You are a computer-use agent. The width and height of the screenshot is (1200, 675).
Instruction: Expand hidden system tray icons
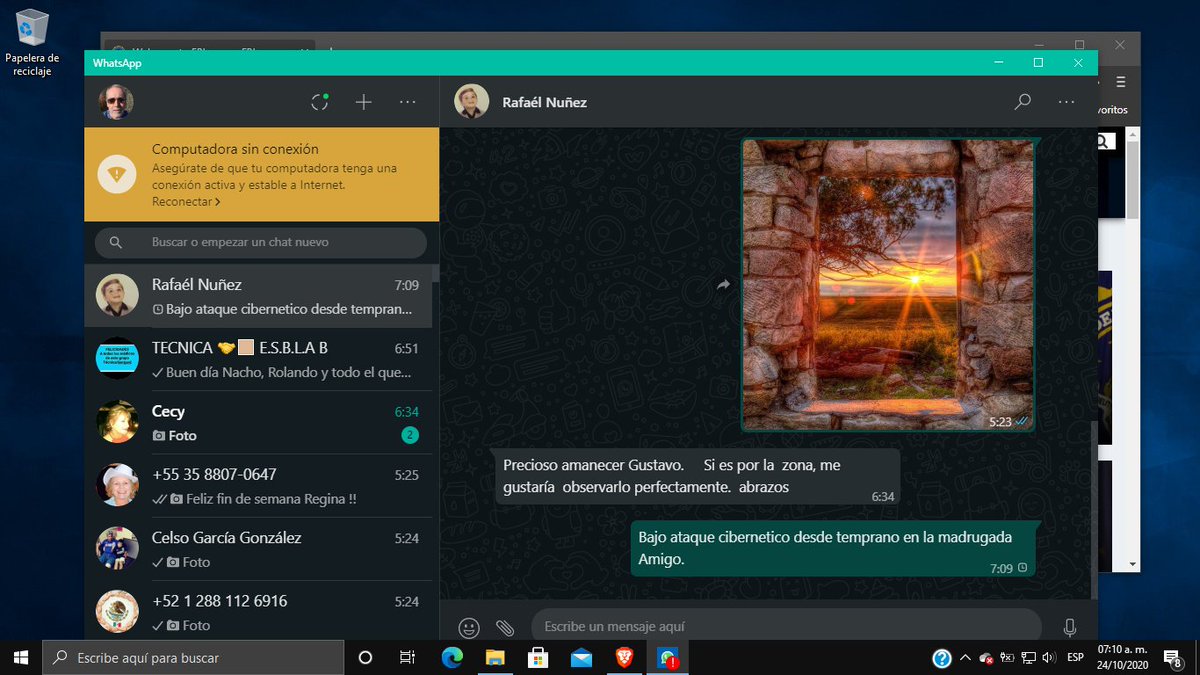[x=965, y=658]
